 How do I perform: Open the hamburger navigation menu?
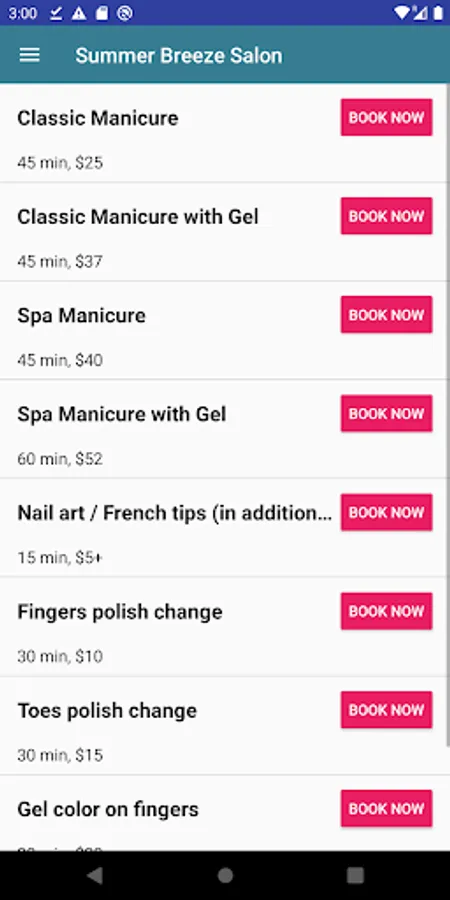tap(30, 55)
